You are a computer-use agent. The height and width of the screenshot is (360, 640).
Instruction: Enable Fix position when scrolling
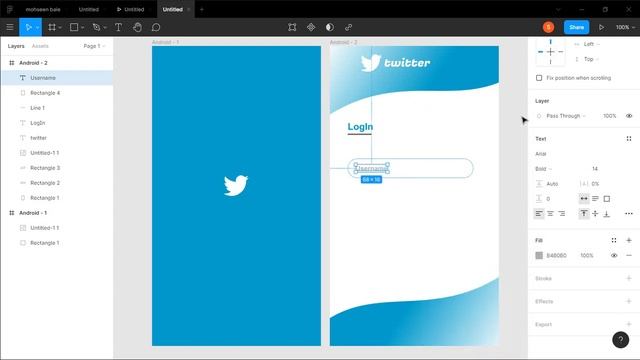[539, 78]
